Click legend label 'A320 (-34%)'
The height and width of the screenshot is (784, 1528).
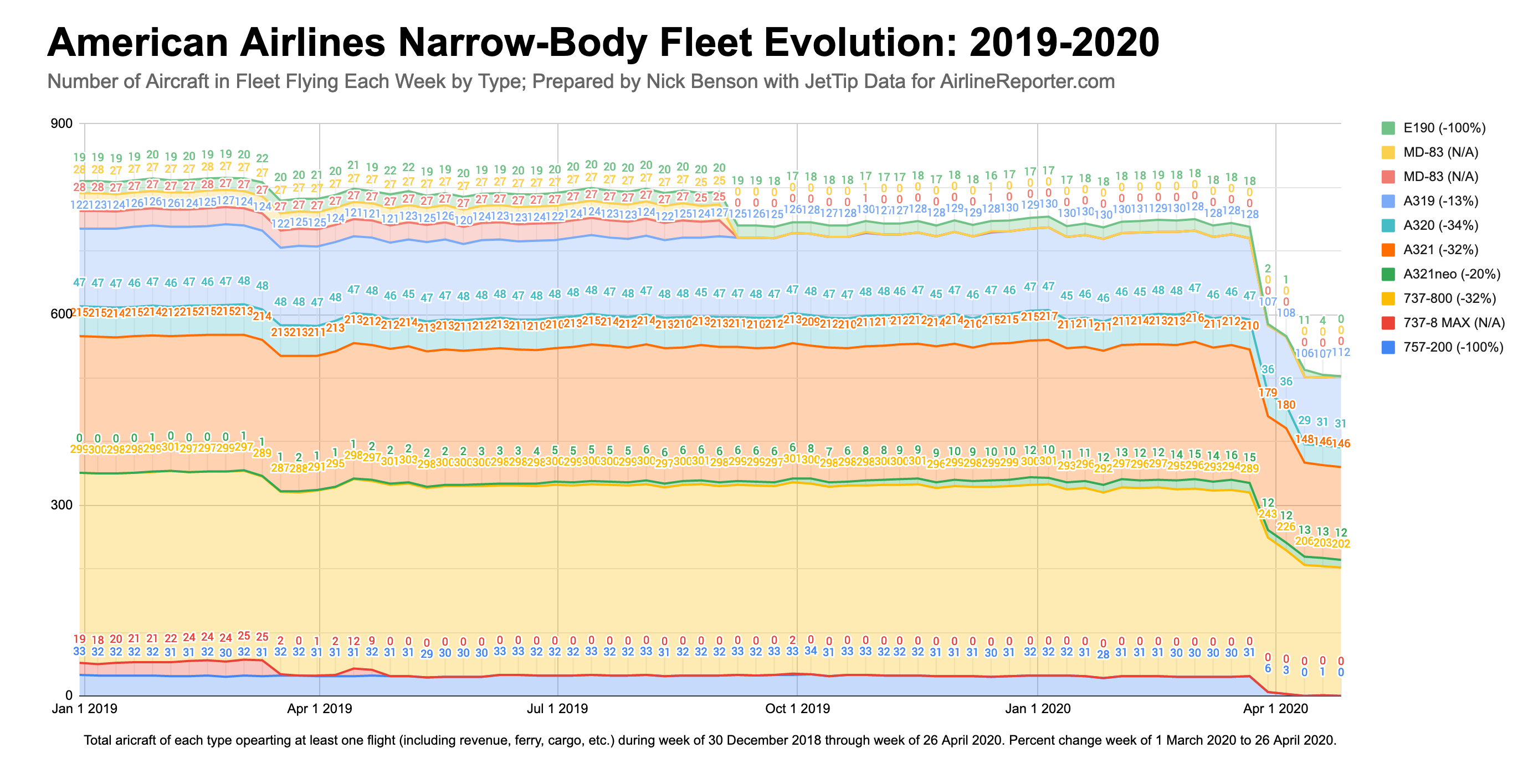[1441, 225]
